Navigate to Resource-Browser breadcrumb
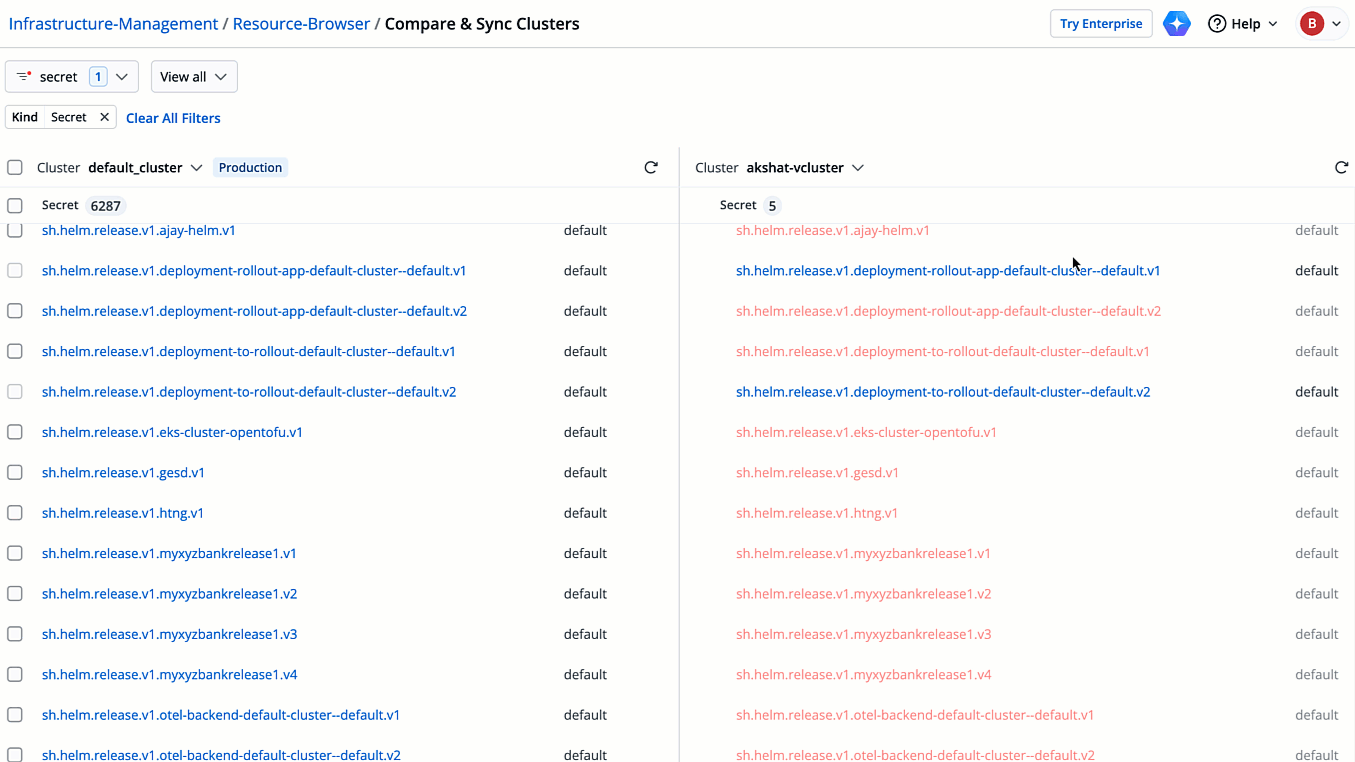Image resolution: width=1355 pixels, height=762 pixels. tap(301, 24)
